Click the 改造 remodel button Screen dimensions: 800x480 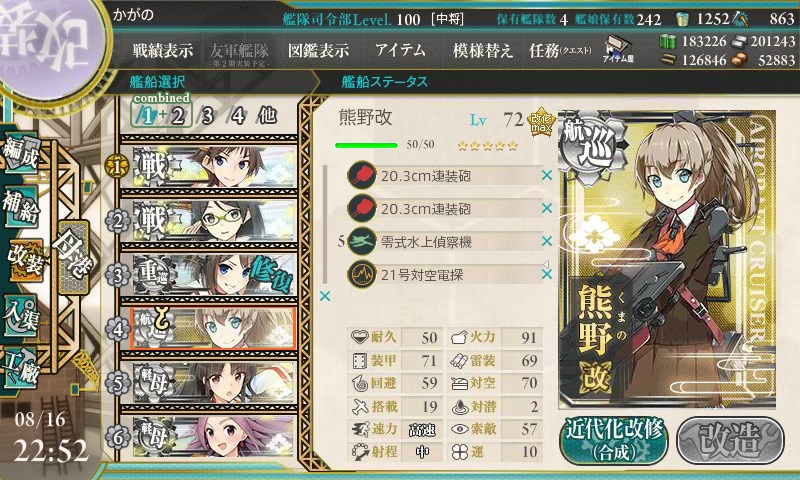coord(730,440)
